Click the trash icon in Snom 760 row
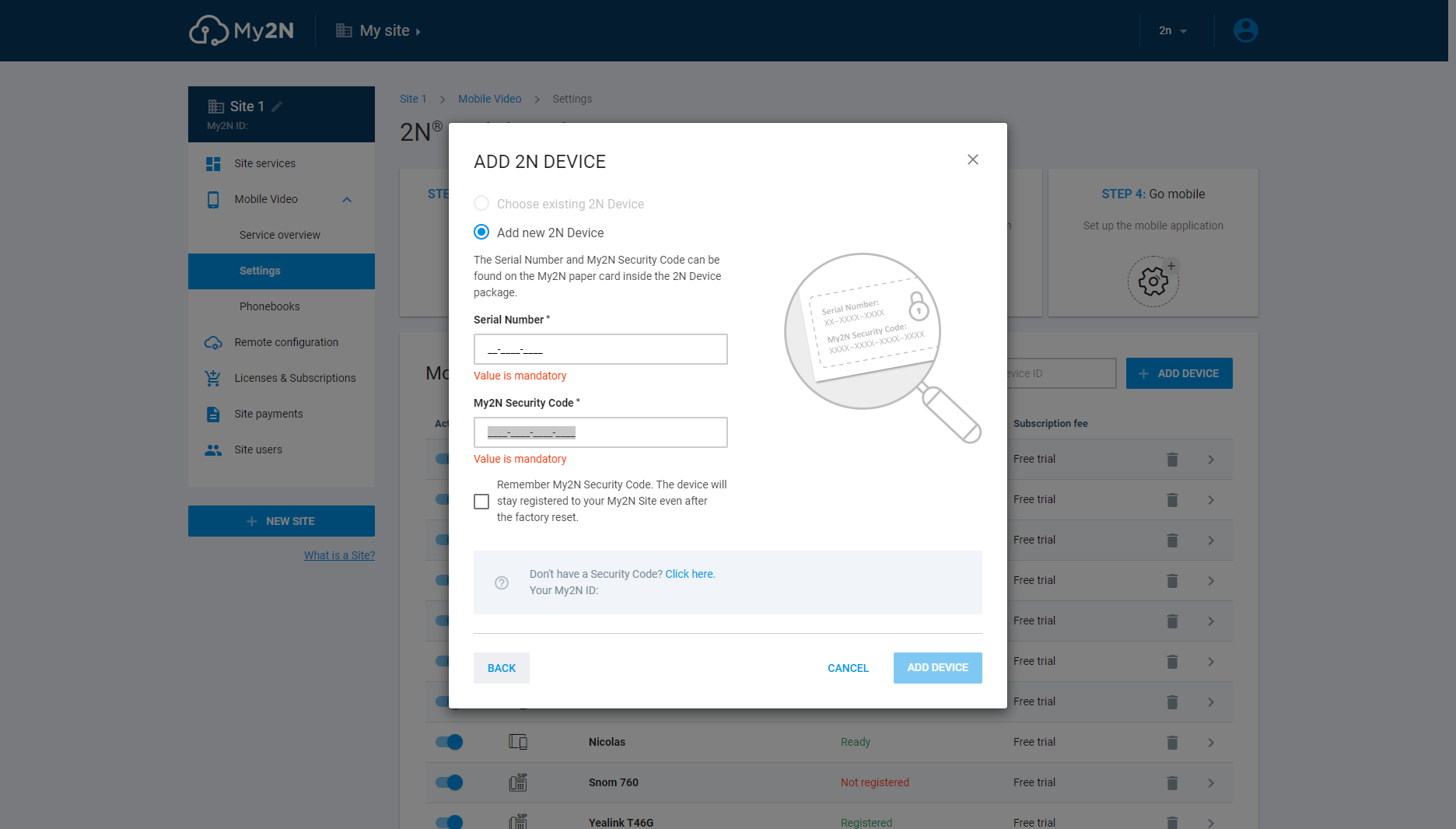Image resolution: width=1456 pixels, height=829 pixels. (x=1172, y=783)
